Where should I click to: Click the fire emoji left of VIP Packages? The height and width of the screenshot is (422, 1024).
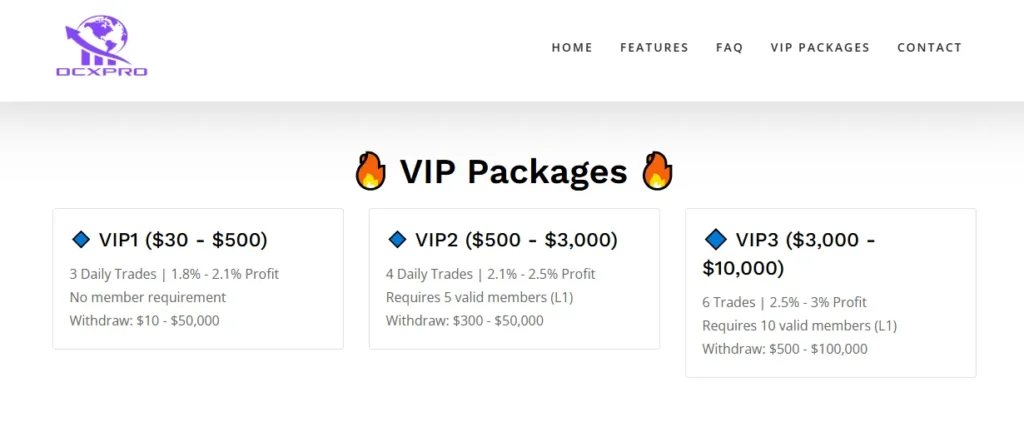[370, 171]
